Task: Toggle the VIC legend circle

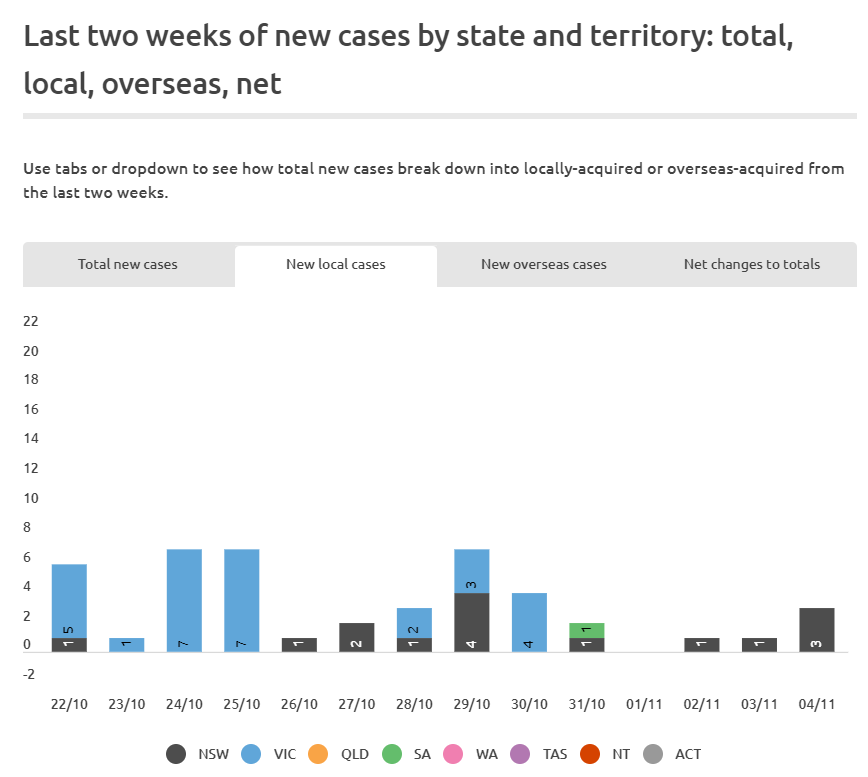Action: [x=252, y=754]
